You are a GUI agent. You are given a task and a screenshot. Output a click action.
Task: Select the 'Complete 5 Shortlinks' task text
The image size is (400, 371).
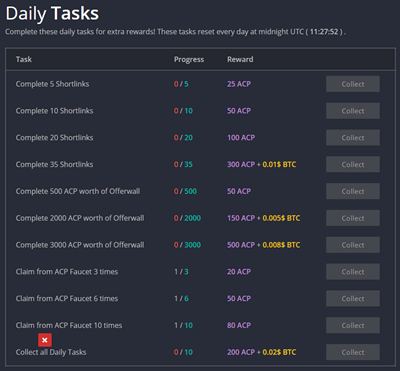(52, 84)
